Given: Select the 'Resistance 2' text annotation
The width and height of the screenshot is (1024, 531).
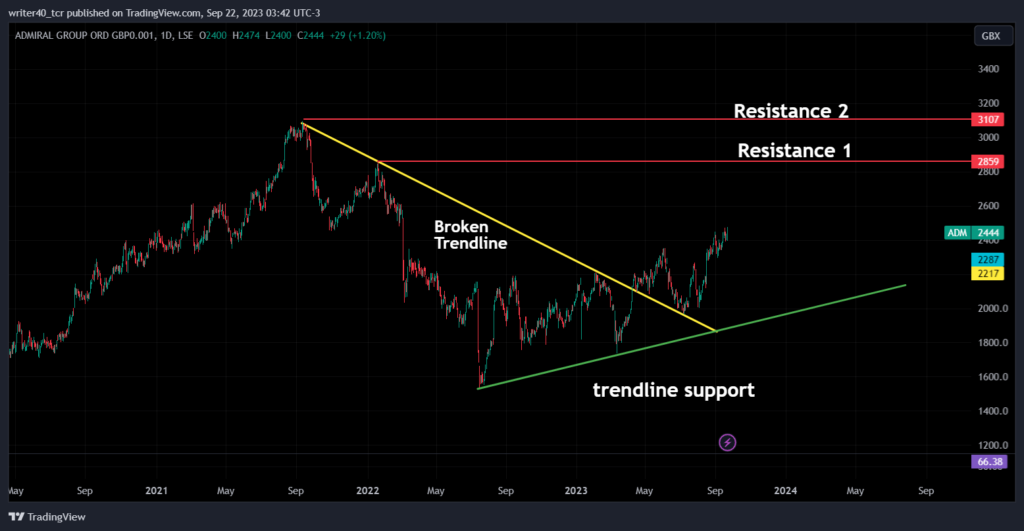Looking at the screenshot, I should [791, 111].
